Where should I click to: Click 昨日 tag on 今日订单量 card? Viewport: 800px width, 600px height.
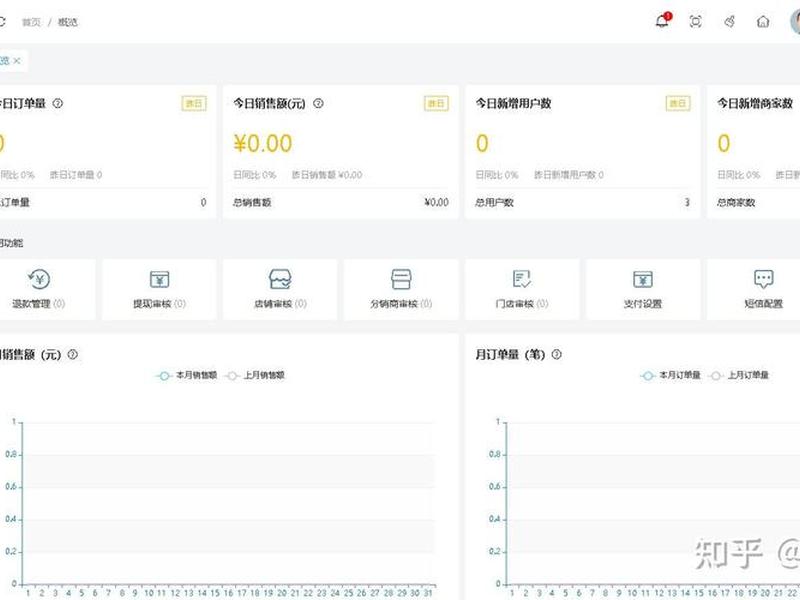tap(194, 104)
